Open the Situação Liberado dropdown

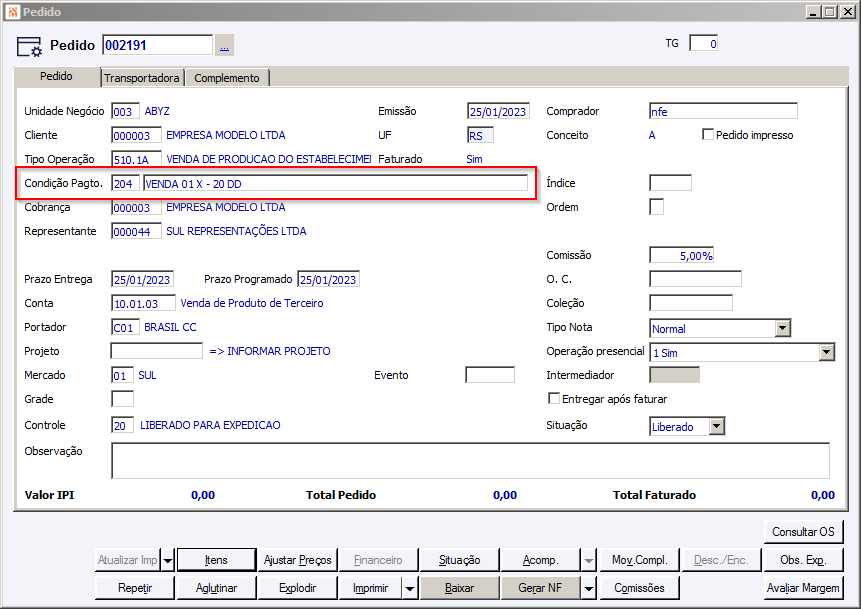716,426
